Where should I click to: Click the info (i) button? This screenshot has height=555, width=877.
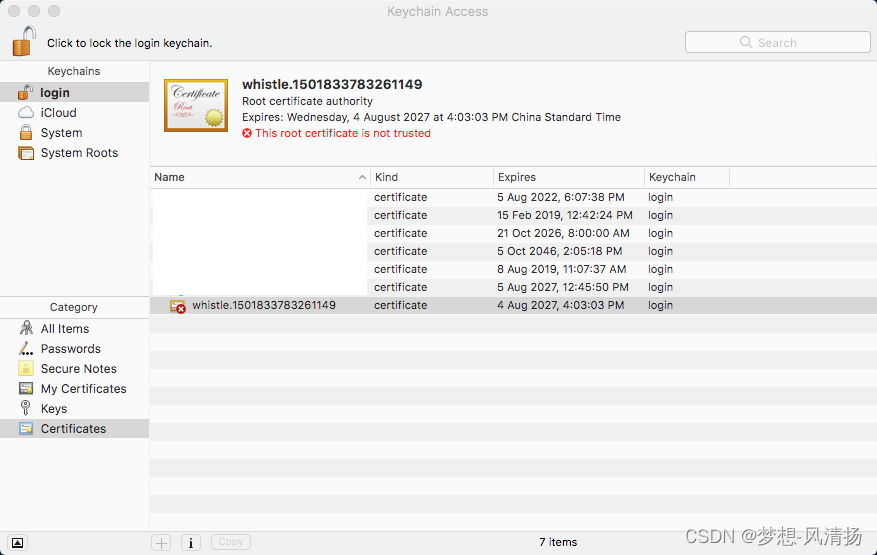[191, 542]
